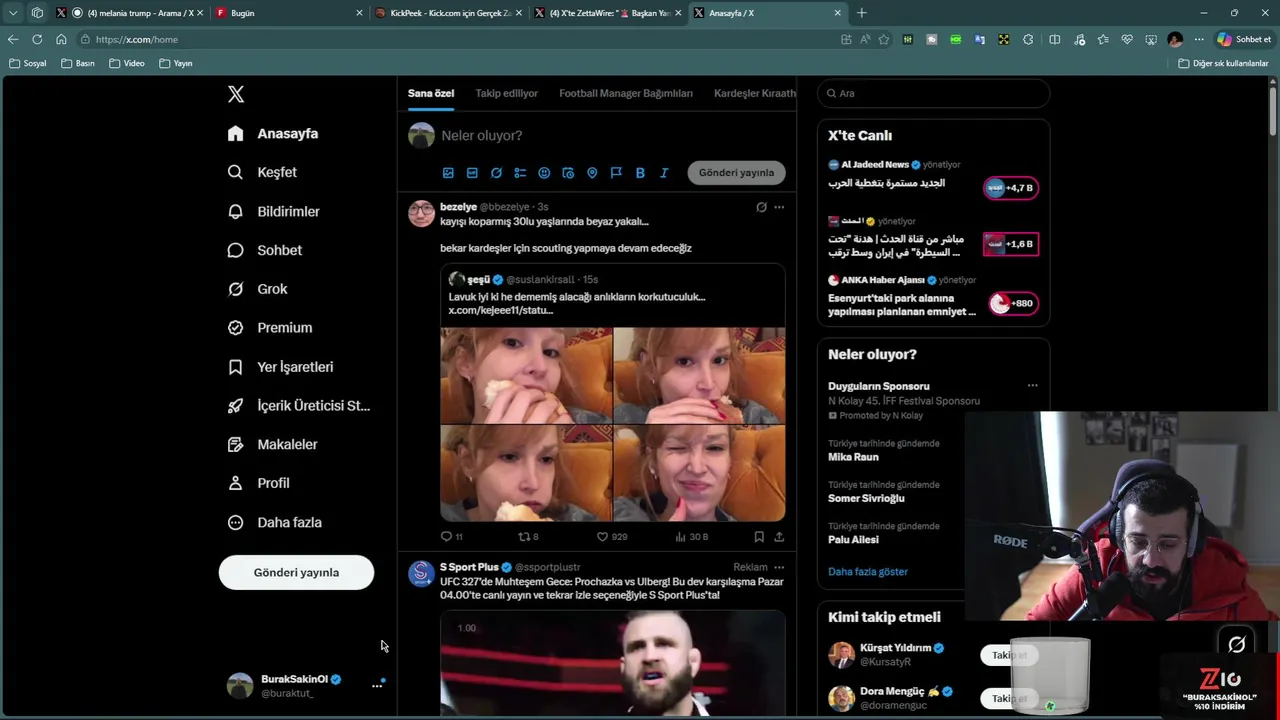
Task: Add poll icon in composer
Action: pos(520,173)
